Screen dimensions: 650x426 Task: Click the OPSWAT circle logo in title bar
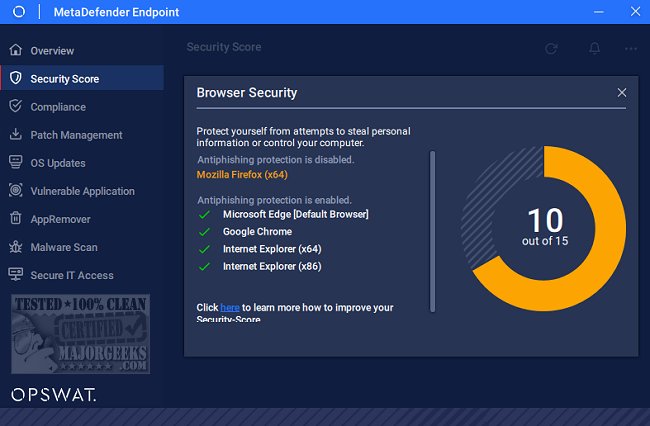click(19, 12)
